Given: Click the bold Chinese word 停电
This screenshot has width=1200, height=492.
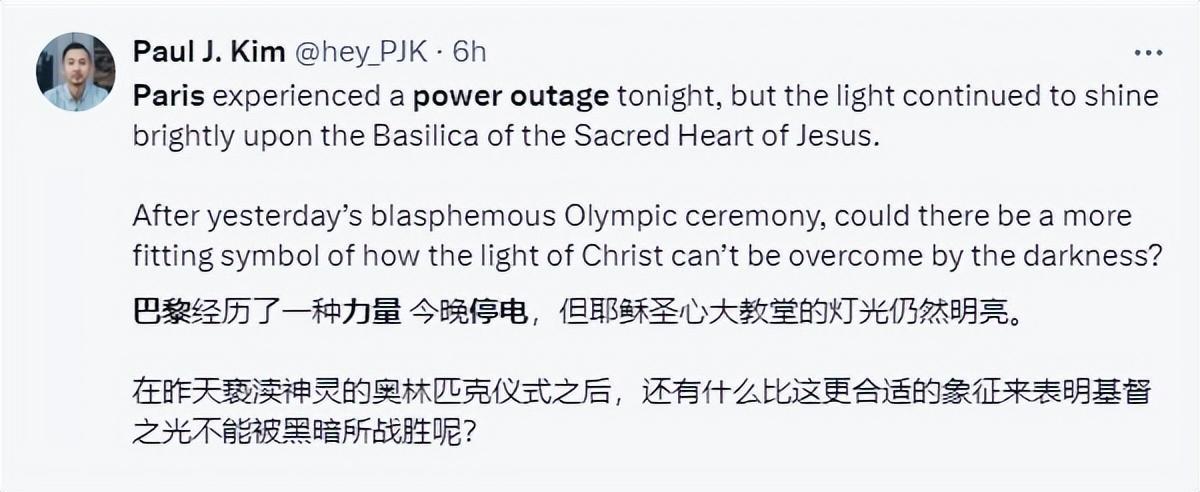Looking at the screenshot, I should (x=499, y=313).
